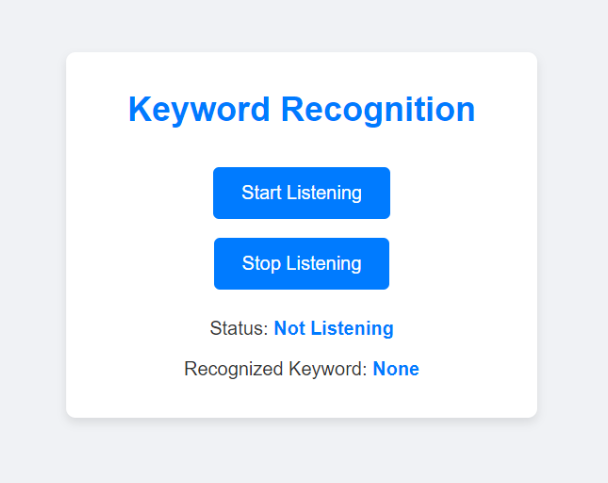Image resolution: width=608 pixels, height=483 pixels.
Task: Click the word Start on the first button
Action: click(261, 193)
